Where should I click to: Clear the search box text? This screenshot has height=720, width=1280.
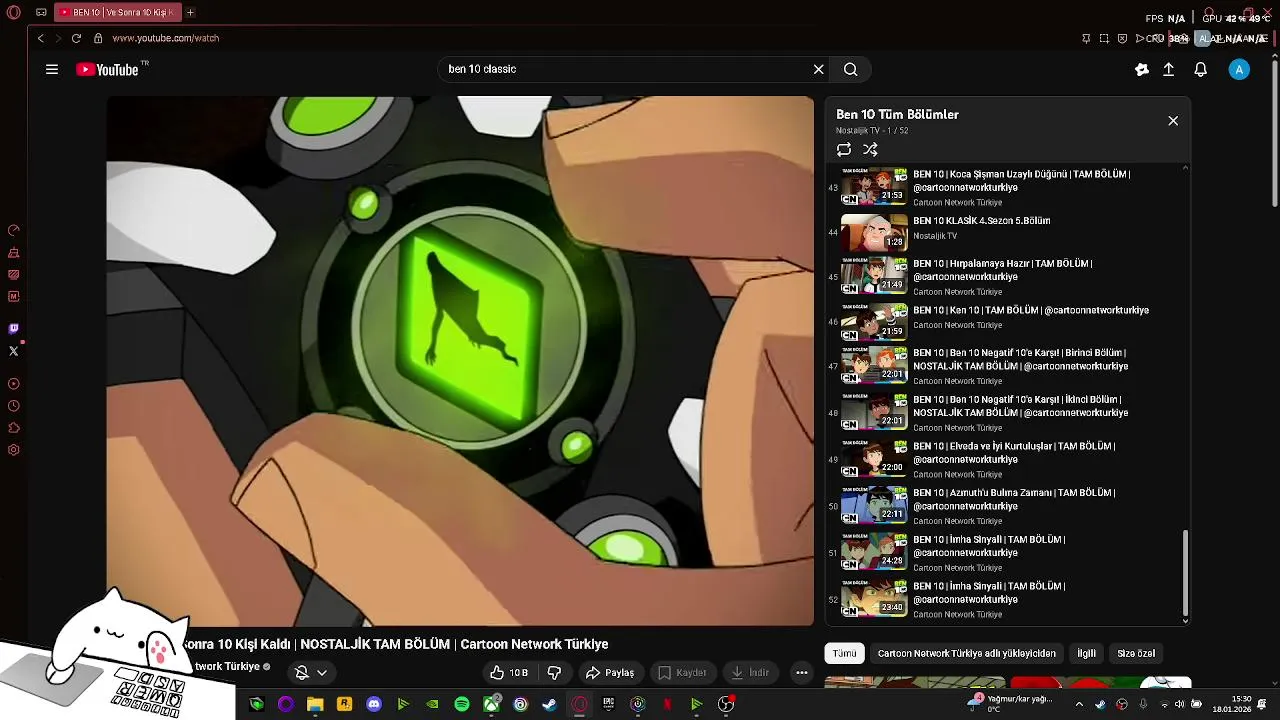point(818,69)
